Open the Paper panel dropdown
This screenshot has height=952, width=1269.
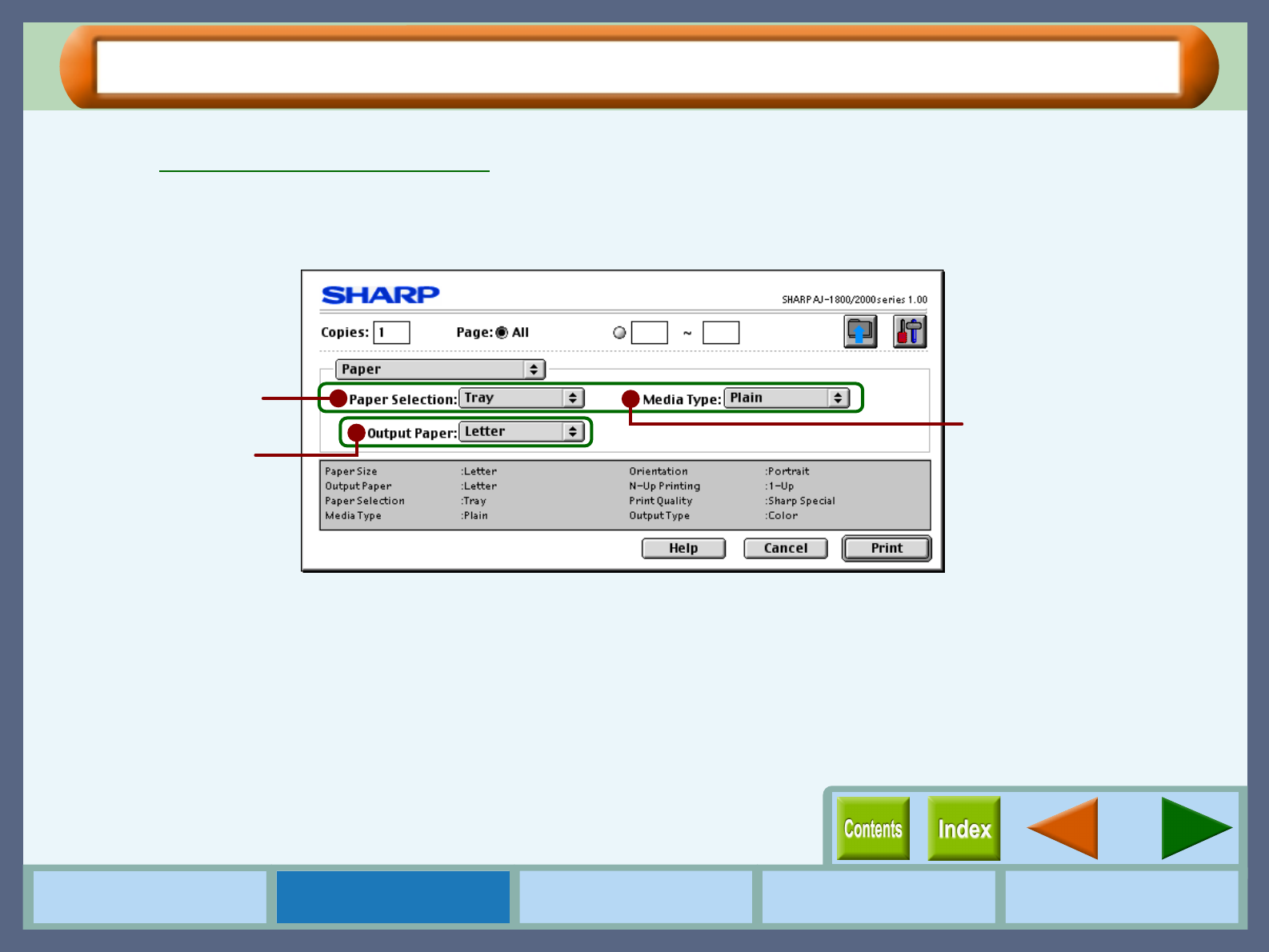point(440,369)
